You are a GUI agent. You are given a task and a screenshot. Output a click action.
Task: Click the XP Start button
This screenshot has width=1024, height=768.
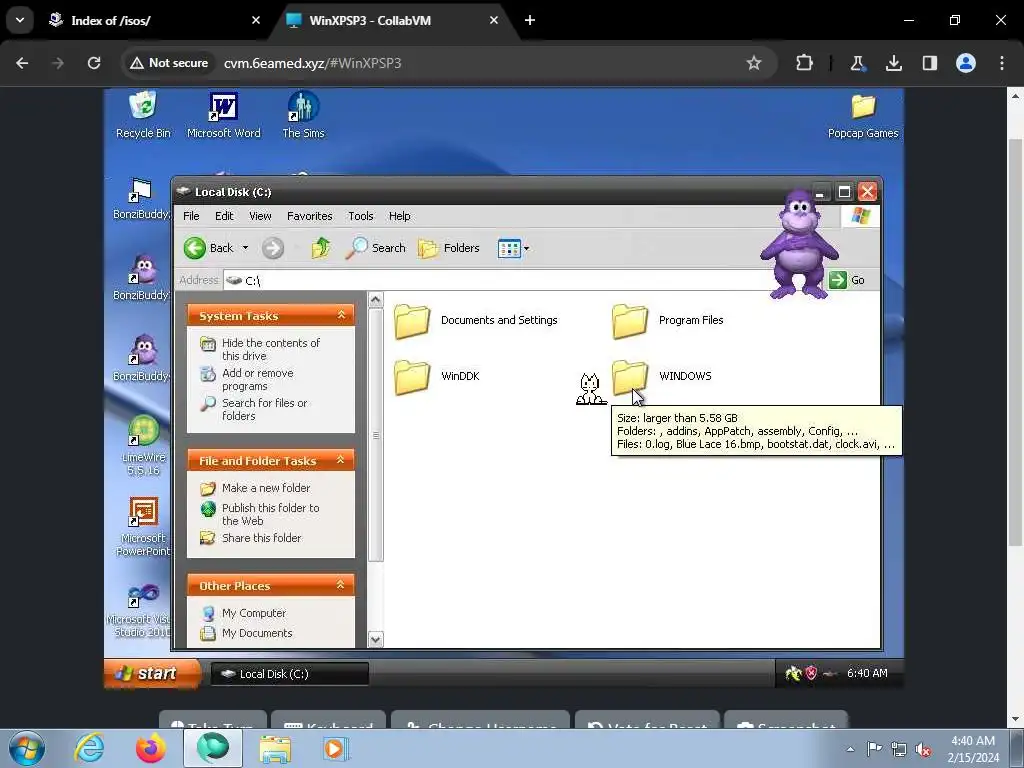pos(152,673)
